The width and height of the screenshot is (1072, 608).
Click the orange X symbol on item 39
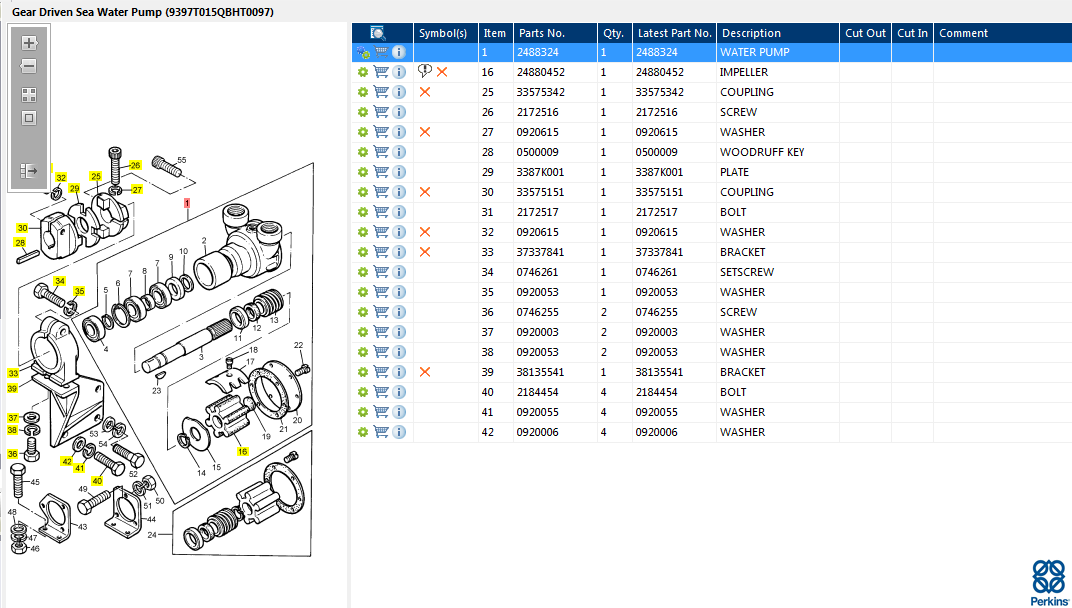(x=425, y=372)
